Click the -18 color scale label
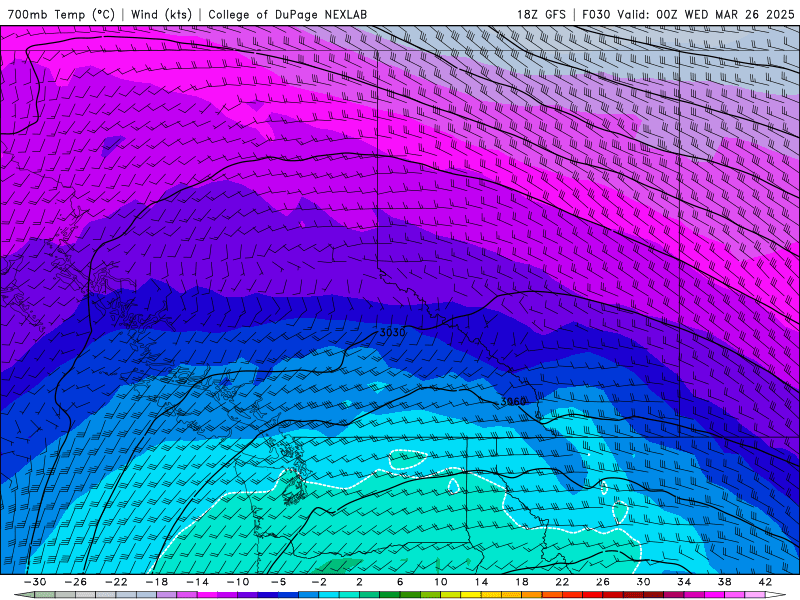The image size is (800, 600). [157, 582]
